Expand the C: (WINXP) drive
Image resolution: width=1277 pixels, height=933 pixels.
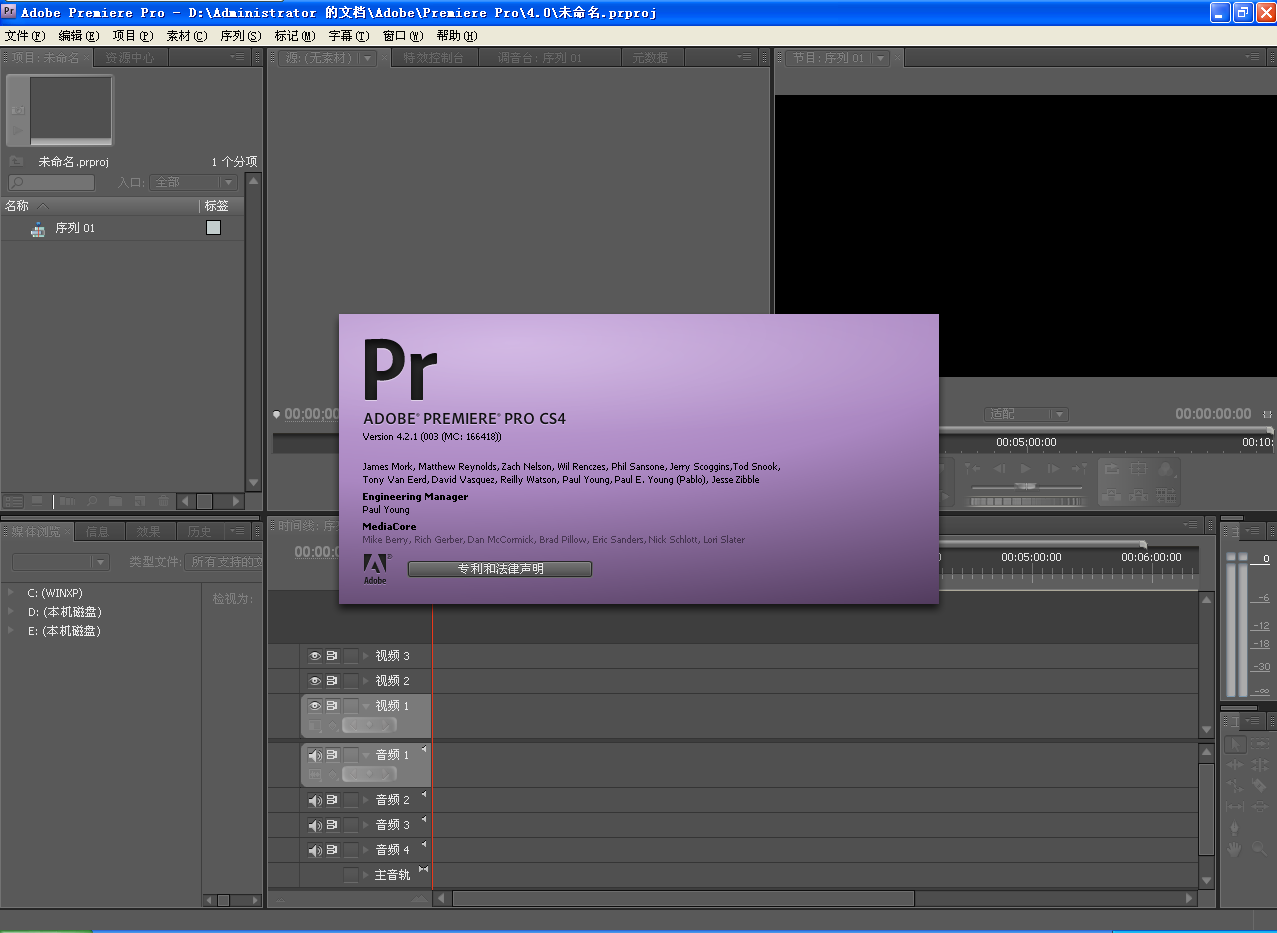point(11,593)
